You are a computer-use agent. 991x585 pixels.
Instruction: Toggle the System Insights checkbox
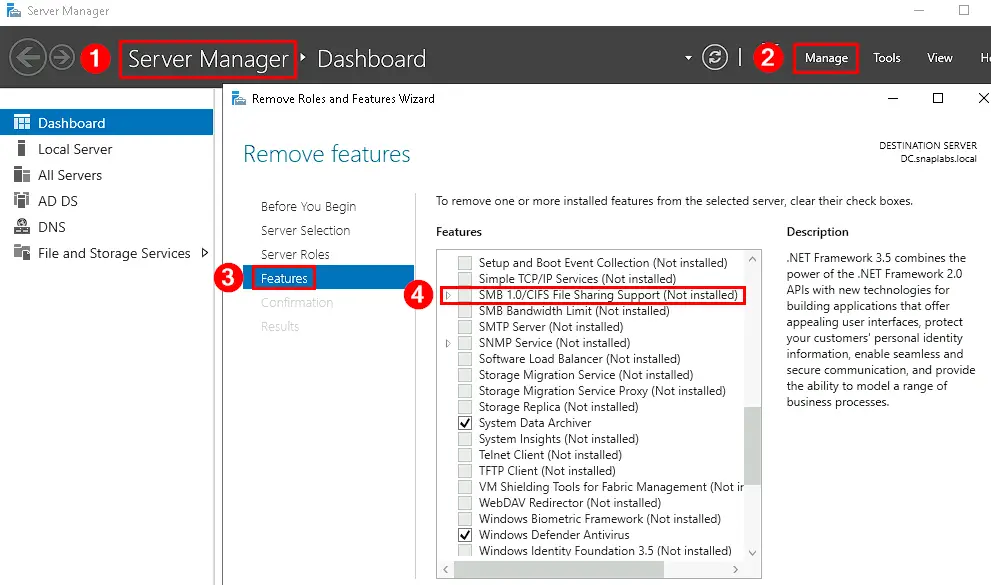[465, 438]
